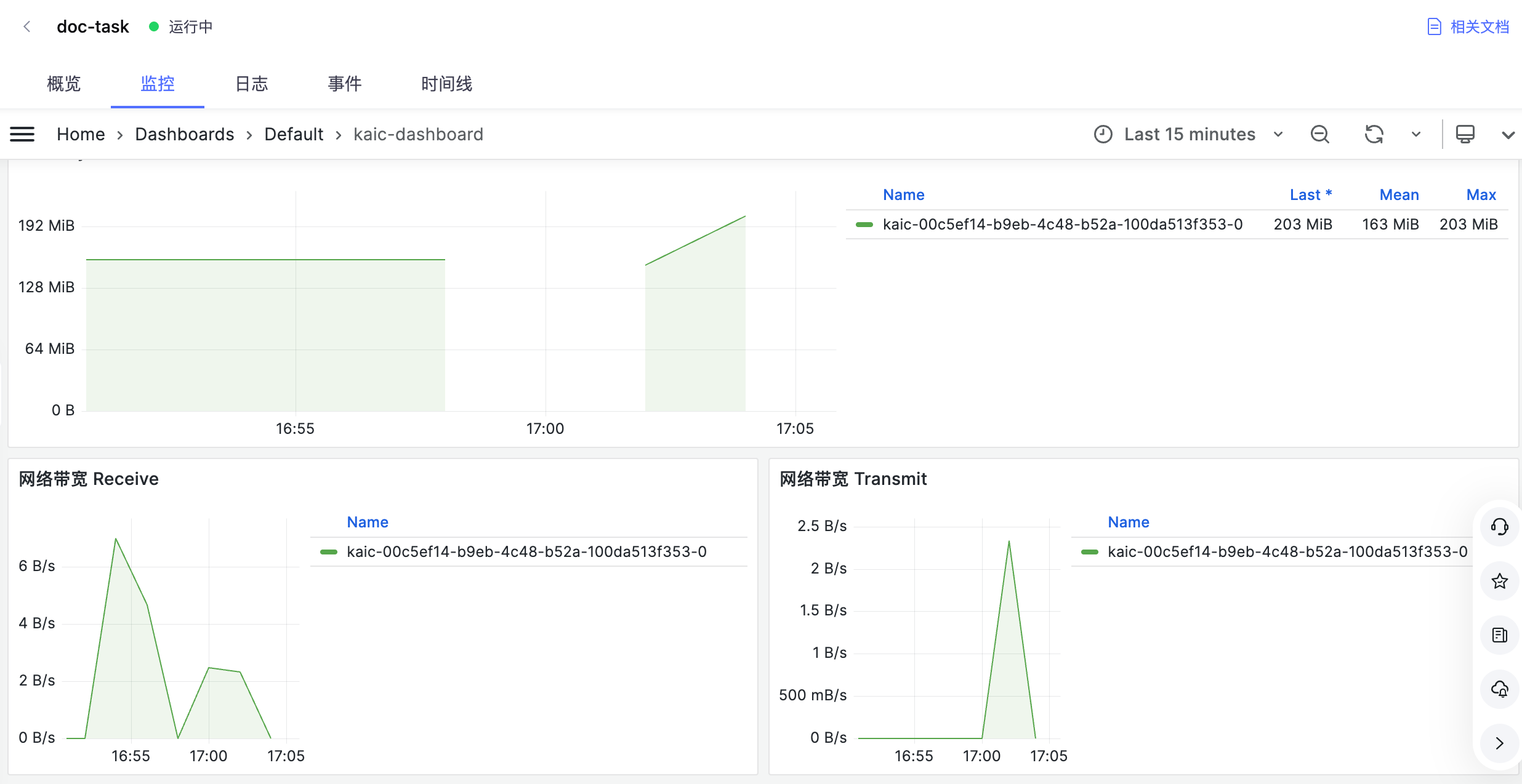Click the cloud notification bell icon
This screenshot has width=1522, height=784.
coord(1499,689)
